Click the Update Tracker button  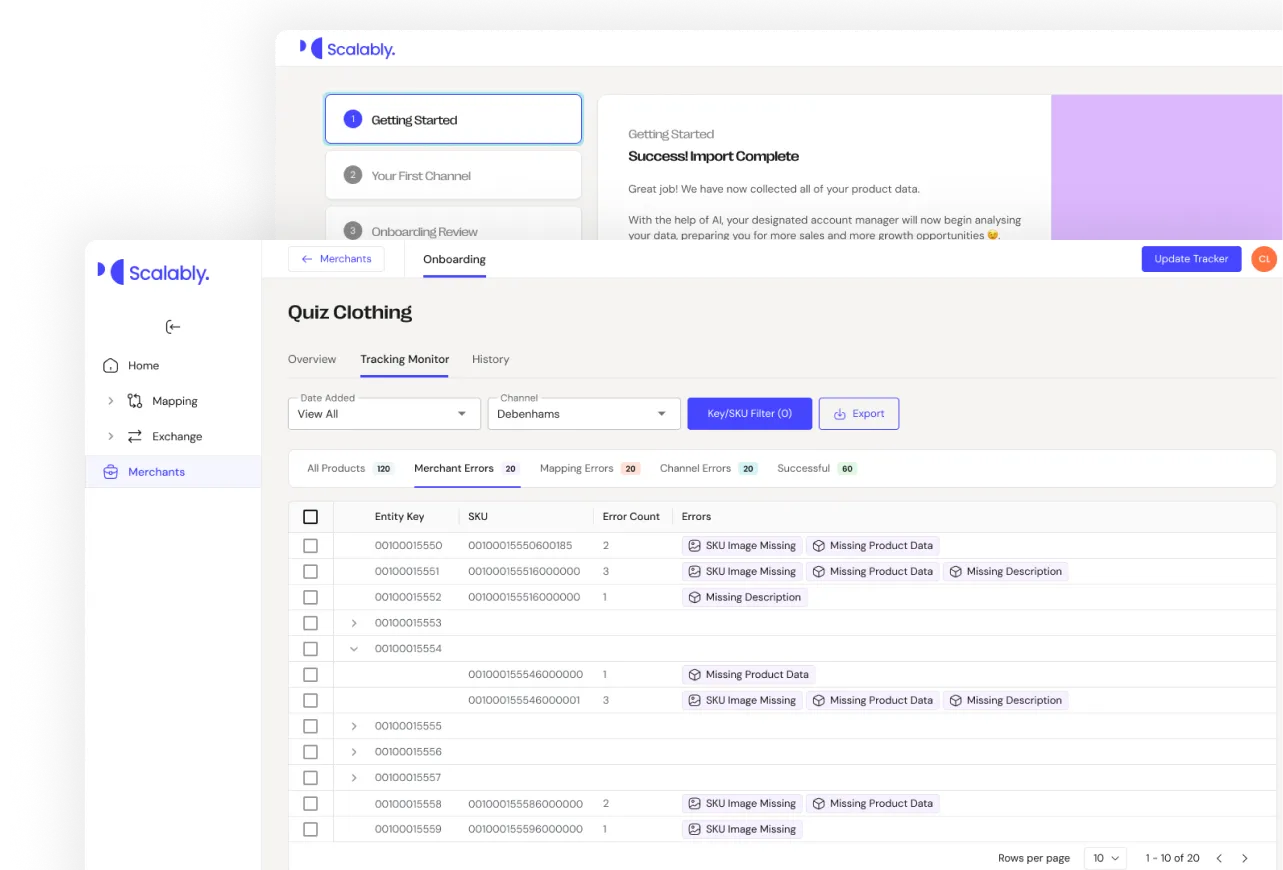pos(1191,258)
